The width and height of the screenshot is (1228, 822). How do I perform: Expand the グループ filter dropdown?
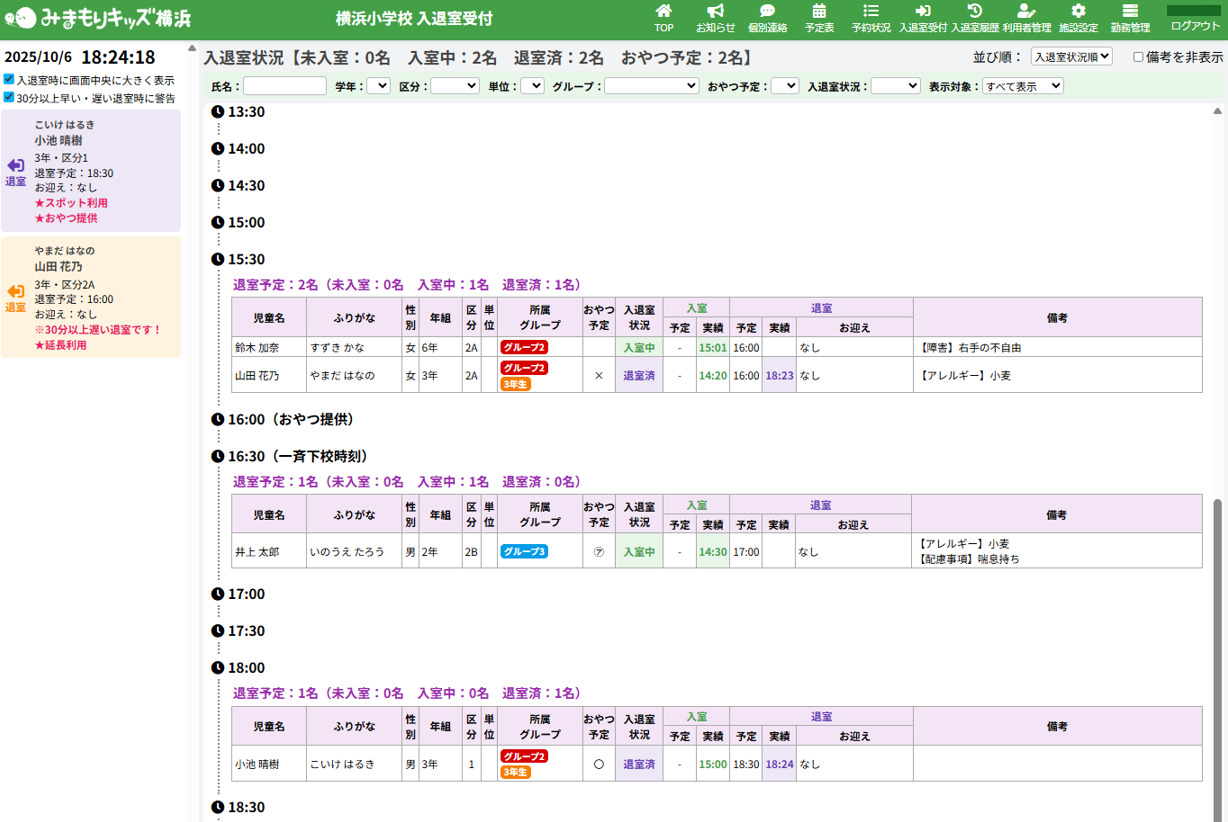[651, 87]
